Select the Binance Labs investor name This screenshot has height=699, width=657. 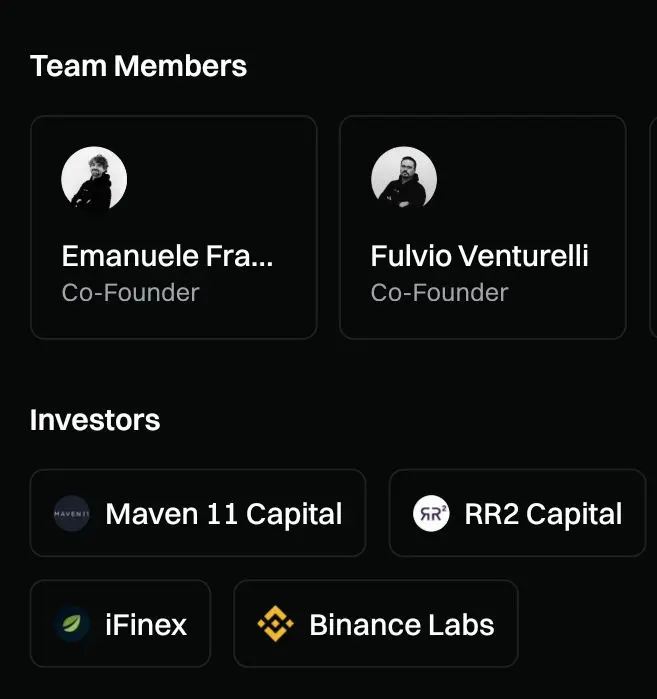[x=401, y=625]
